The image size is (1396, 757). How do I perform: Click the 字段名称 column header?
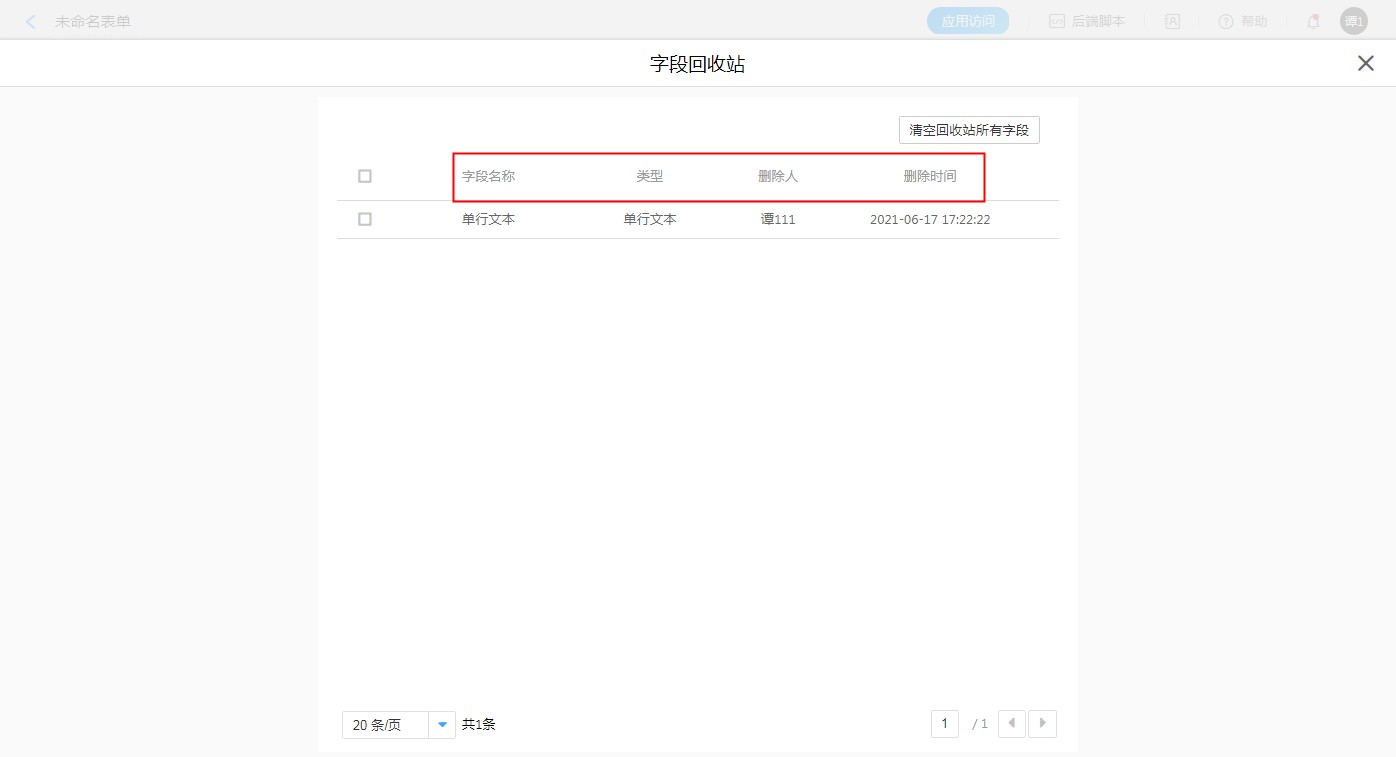(488, 176)
